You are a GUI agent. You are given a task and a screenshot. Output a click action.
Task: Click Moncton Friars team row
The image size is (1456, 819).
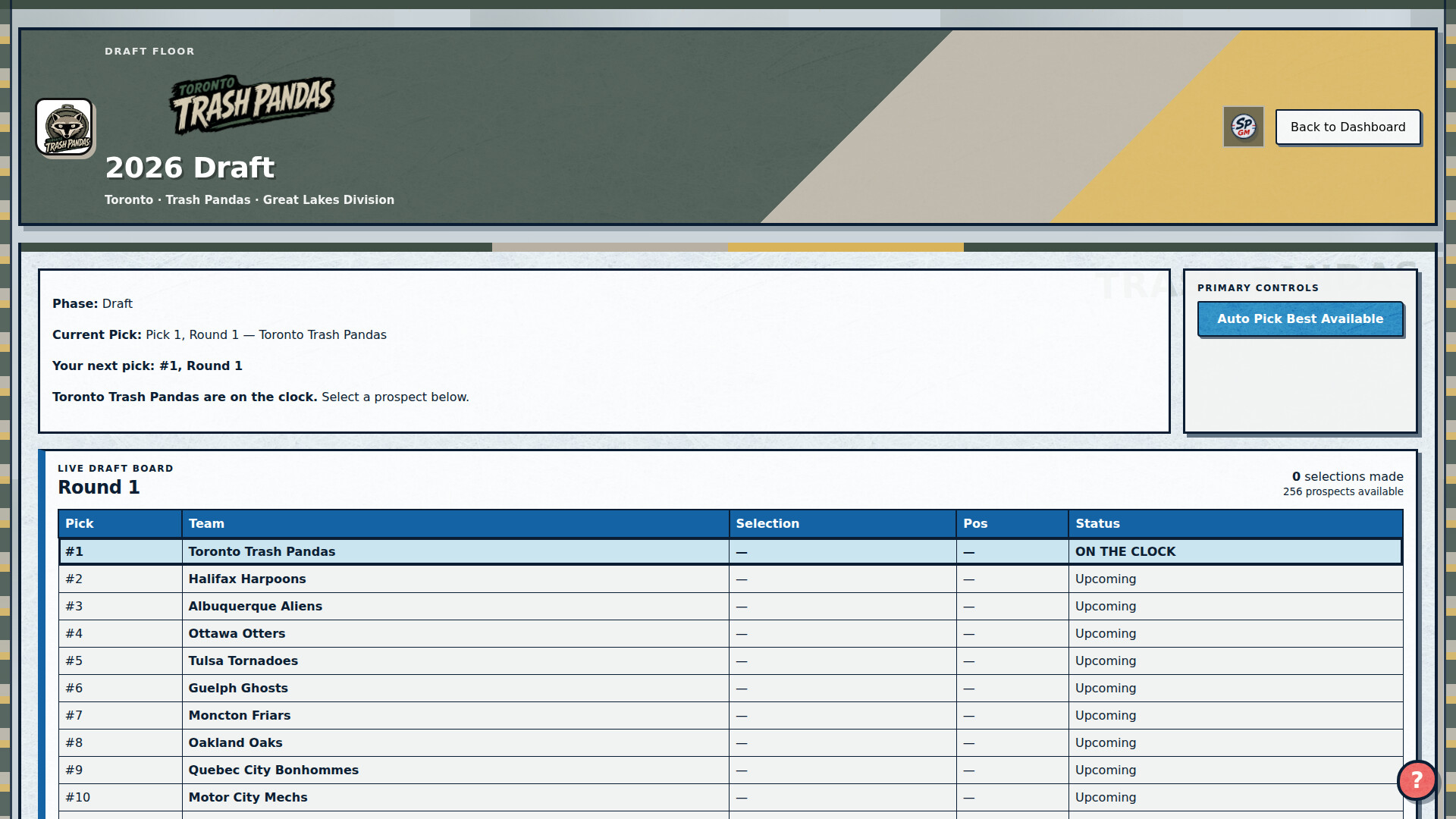pyautogui.click(x=730, y=715)
